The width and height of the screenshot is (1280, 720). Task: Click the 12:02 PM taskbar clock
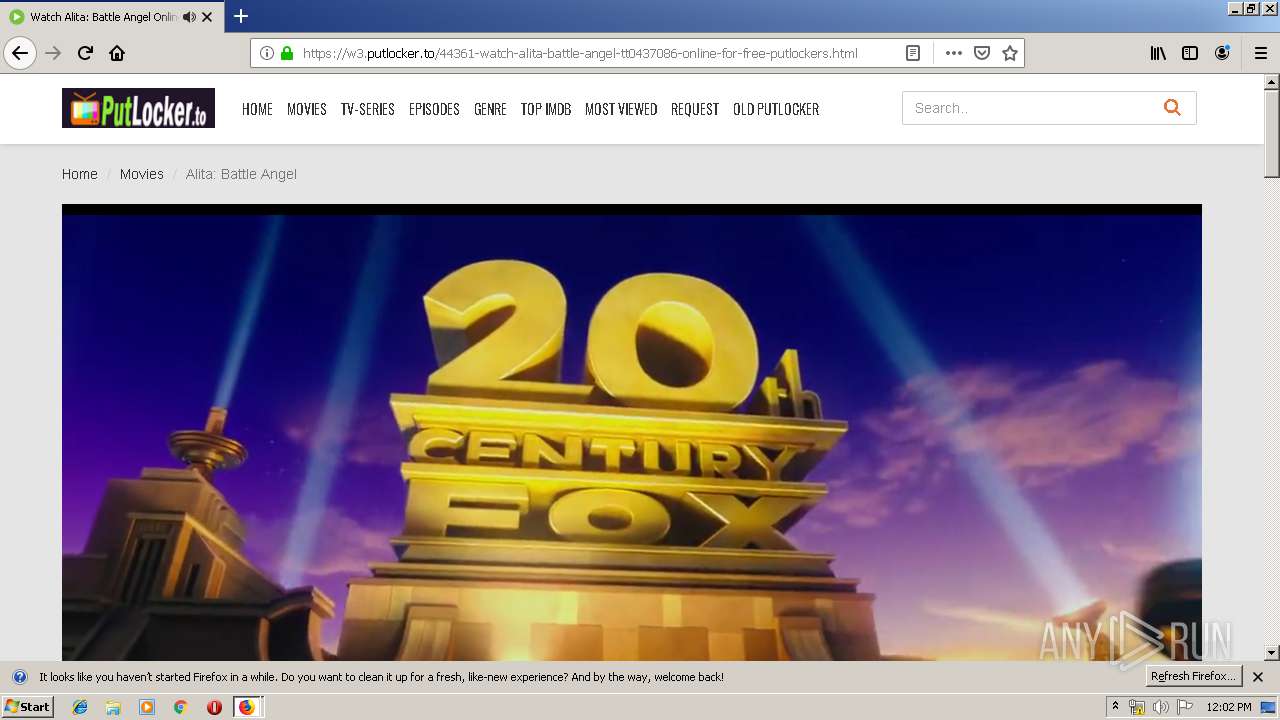[x=1229, y=707]
